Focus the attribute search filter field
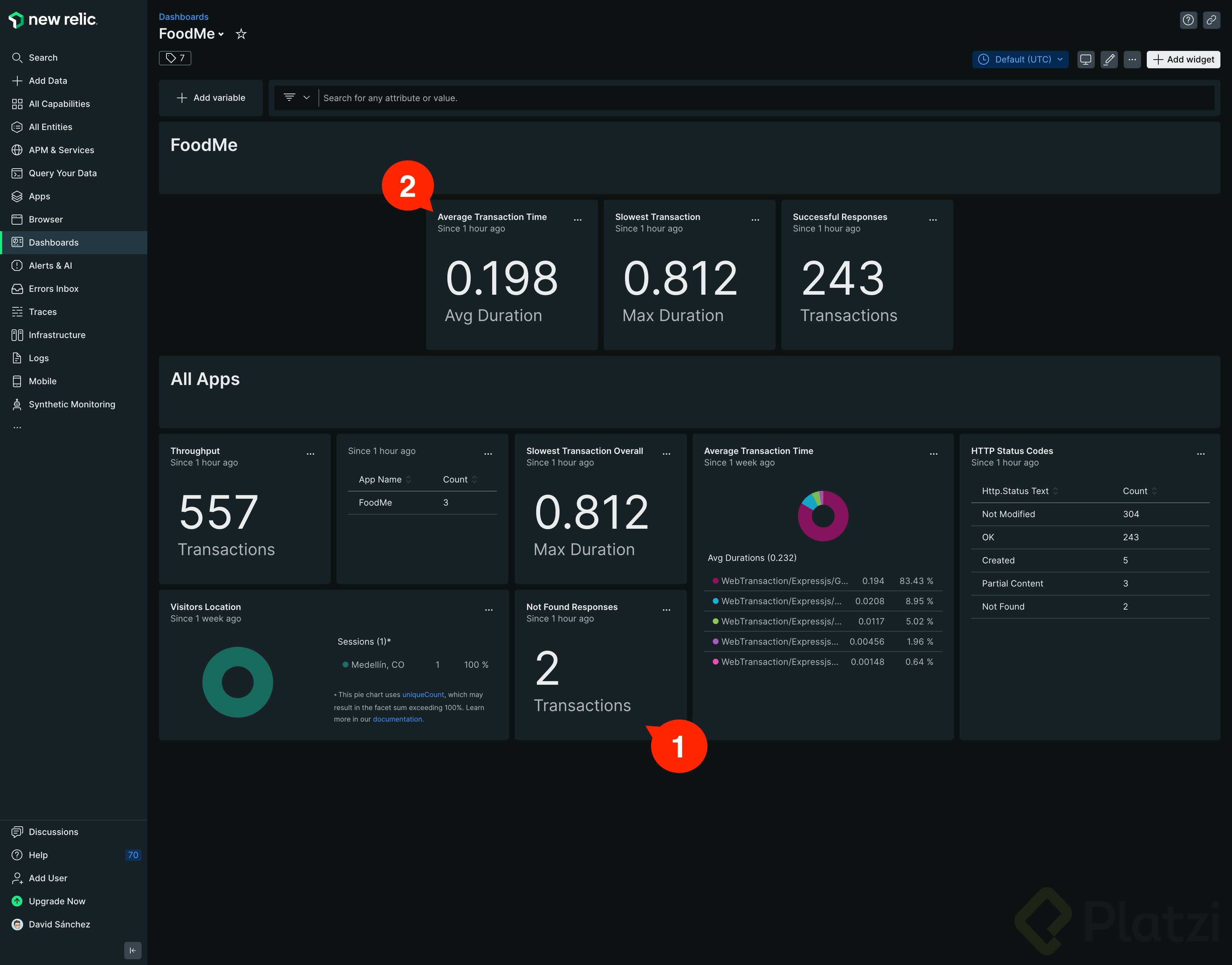 tap(767, 98)
